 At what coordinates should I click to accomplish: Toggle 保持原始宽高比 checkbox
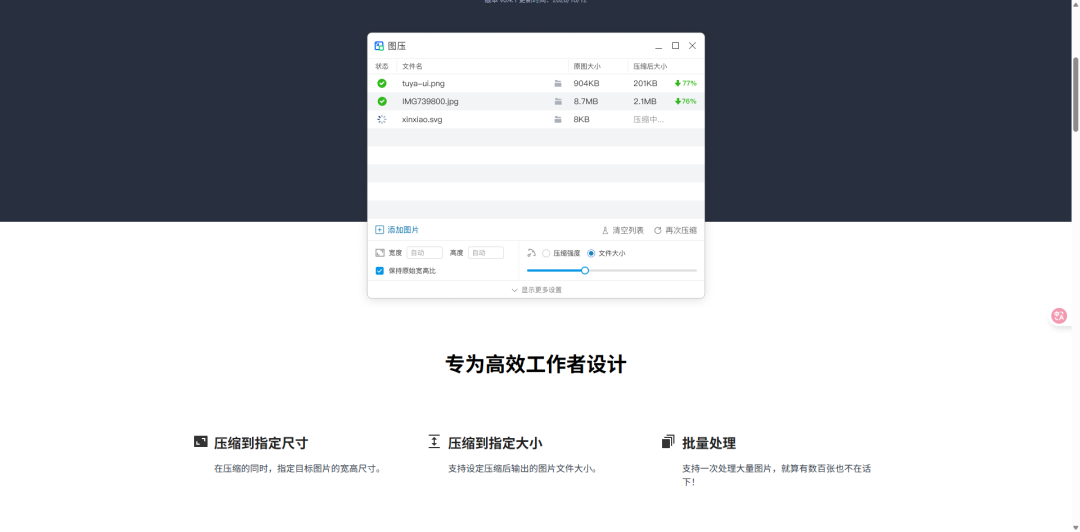(x=380, y=271)
